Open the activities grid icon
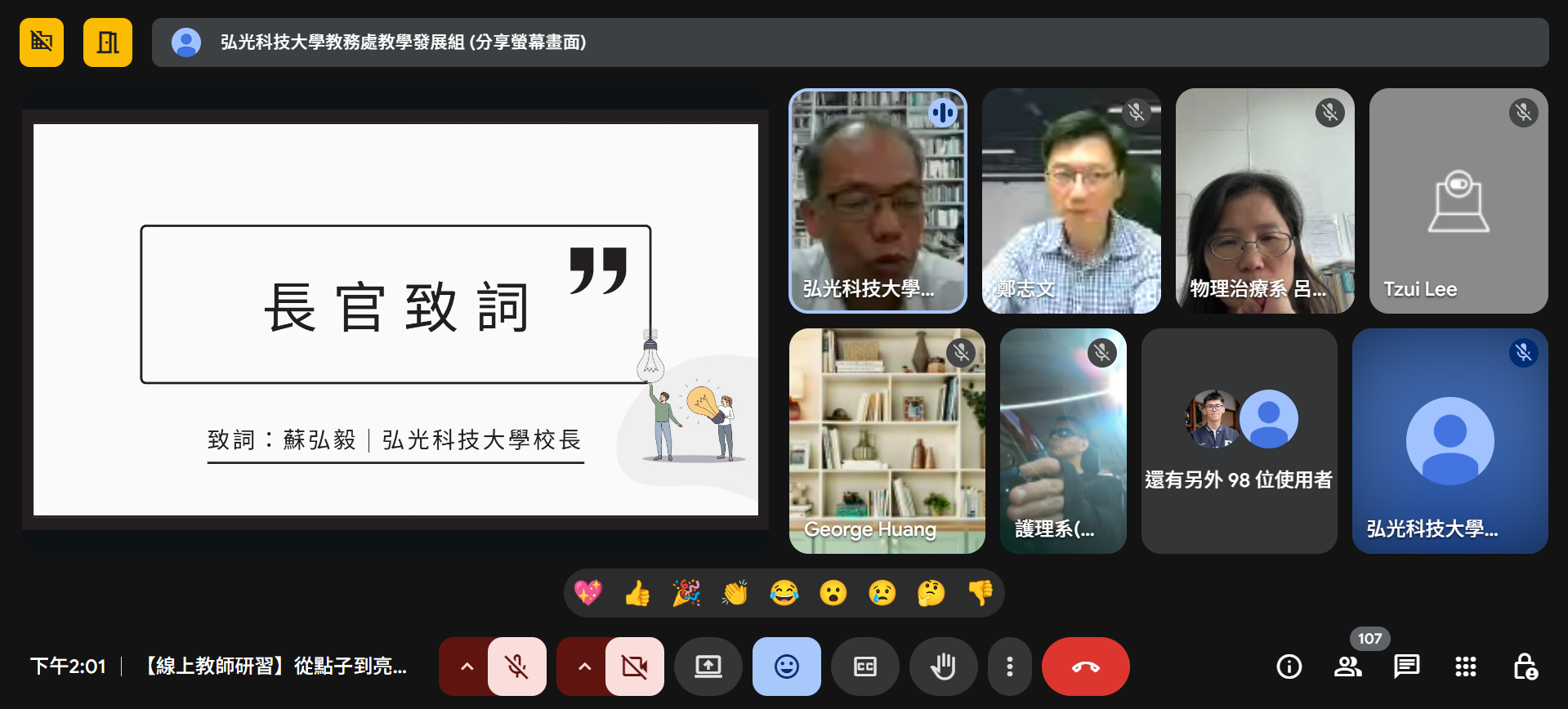Screen dimensions: 1568x709 coord(1465,667)
